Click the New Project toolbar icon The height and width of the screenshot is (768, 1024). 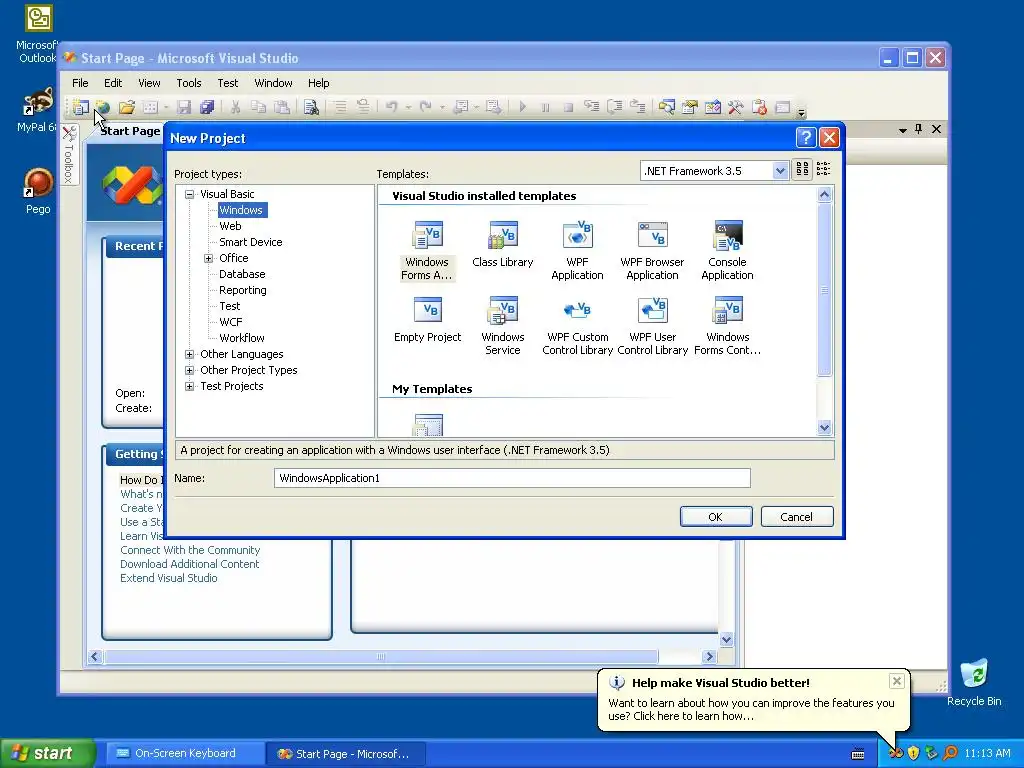point(80,107)
